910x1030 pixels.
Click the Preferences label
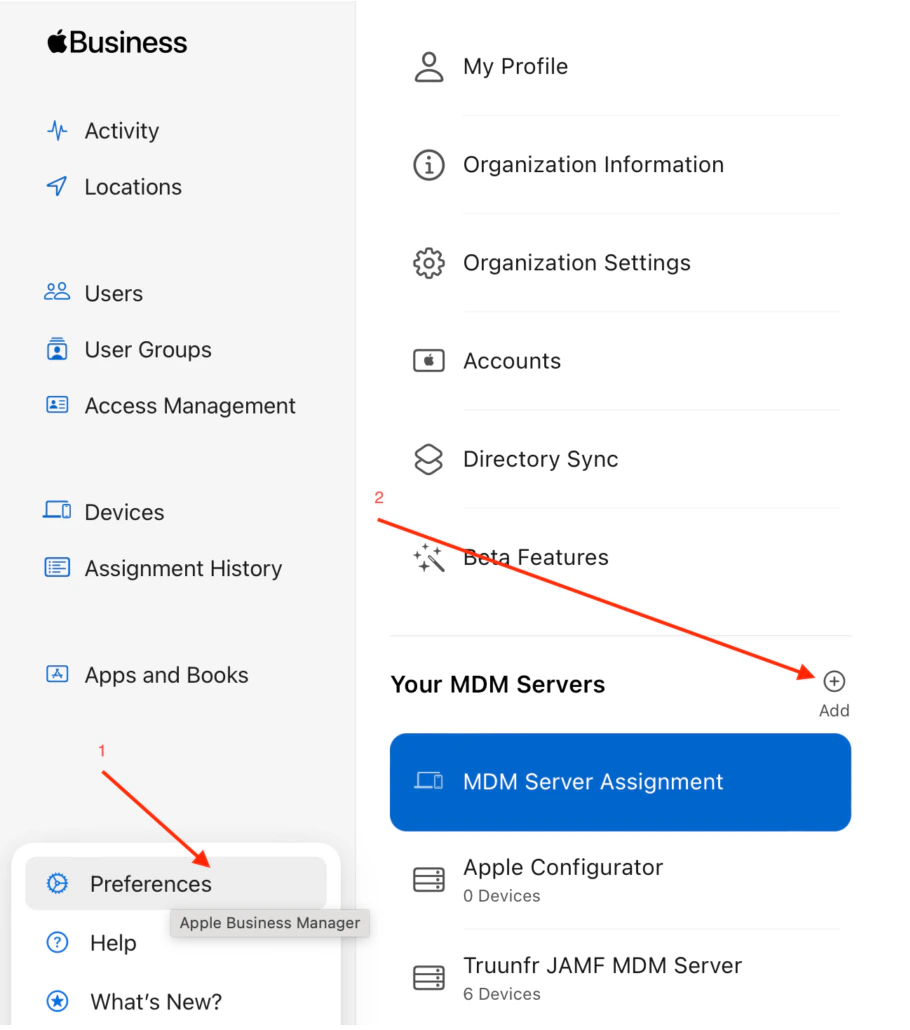click(150, 884)
